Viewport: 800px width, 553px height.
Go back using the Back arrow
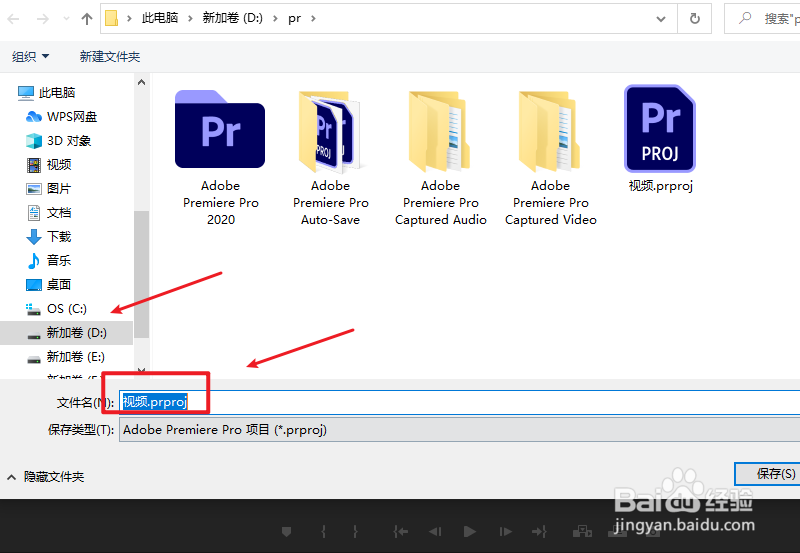13,19
